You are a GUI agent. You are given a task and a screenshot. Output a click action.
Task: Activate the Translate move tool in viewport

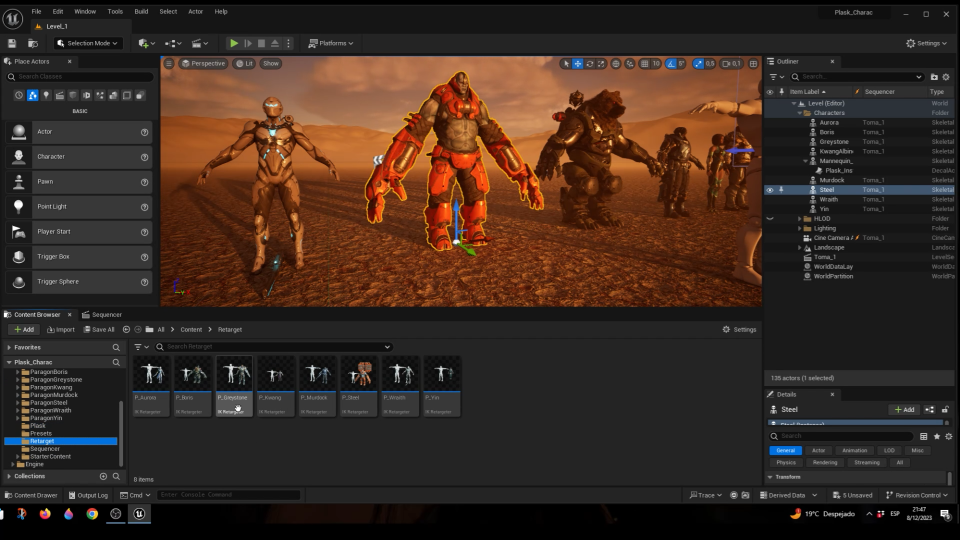click(577, 64)
